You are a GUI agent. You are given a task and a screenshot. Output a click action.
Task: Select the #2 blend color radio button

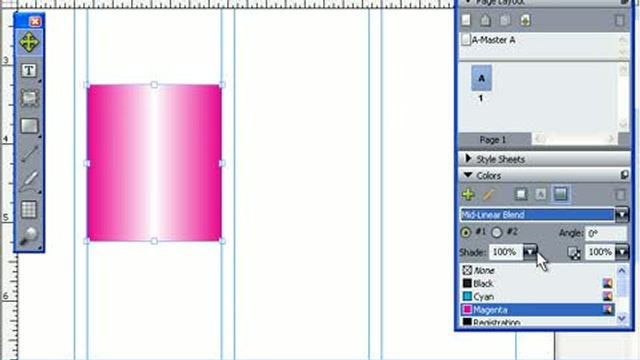coord(496,233)
